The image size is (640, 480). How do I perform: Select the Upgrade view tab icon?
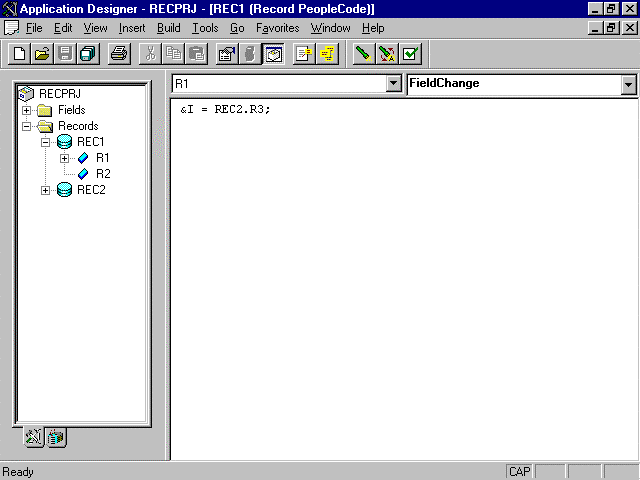[56, 437]
